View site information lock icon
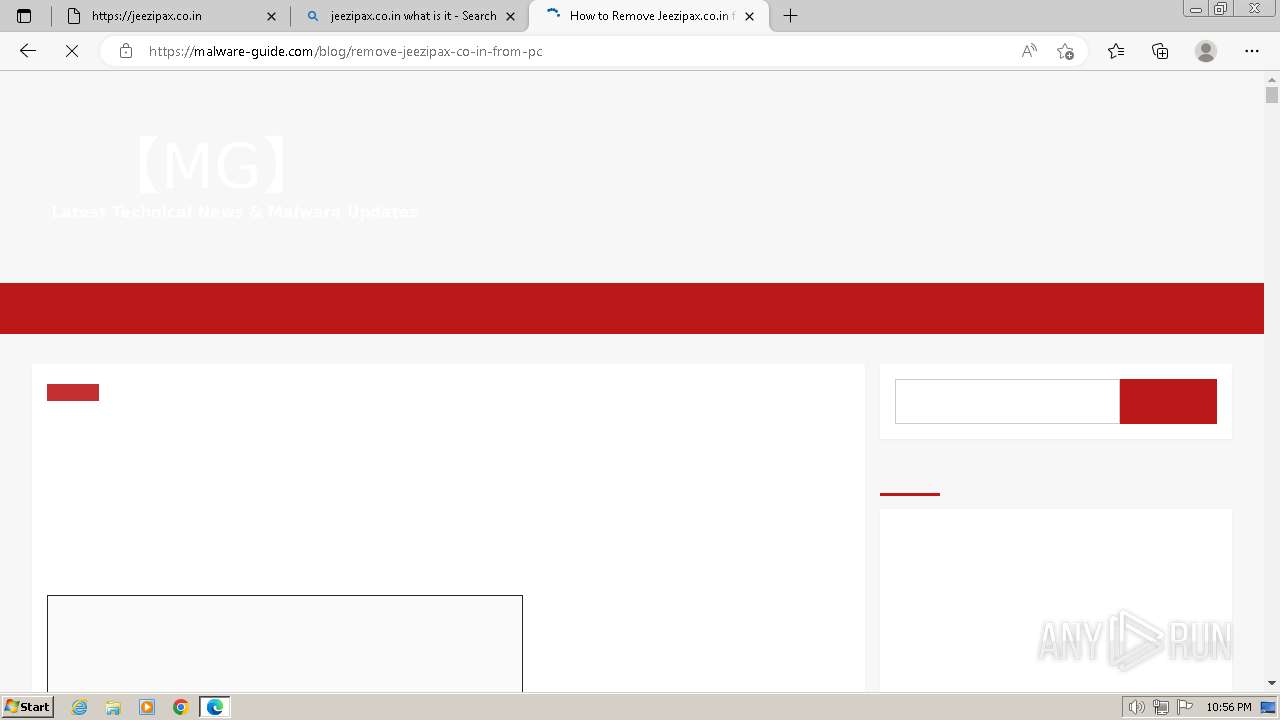1280x720 pixels. 125,51
